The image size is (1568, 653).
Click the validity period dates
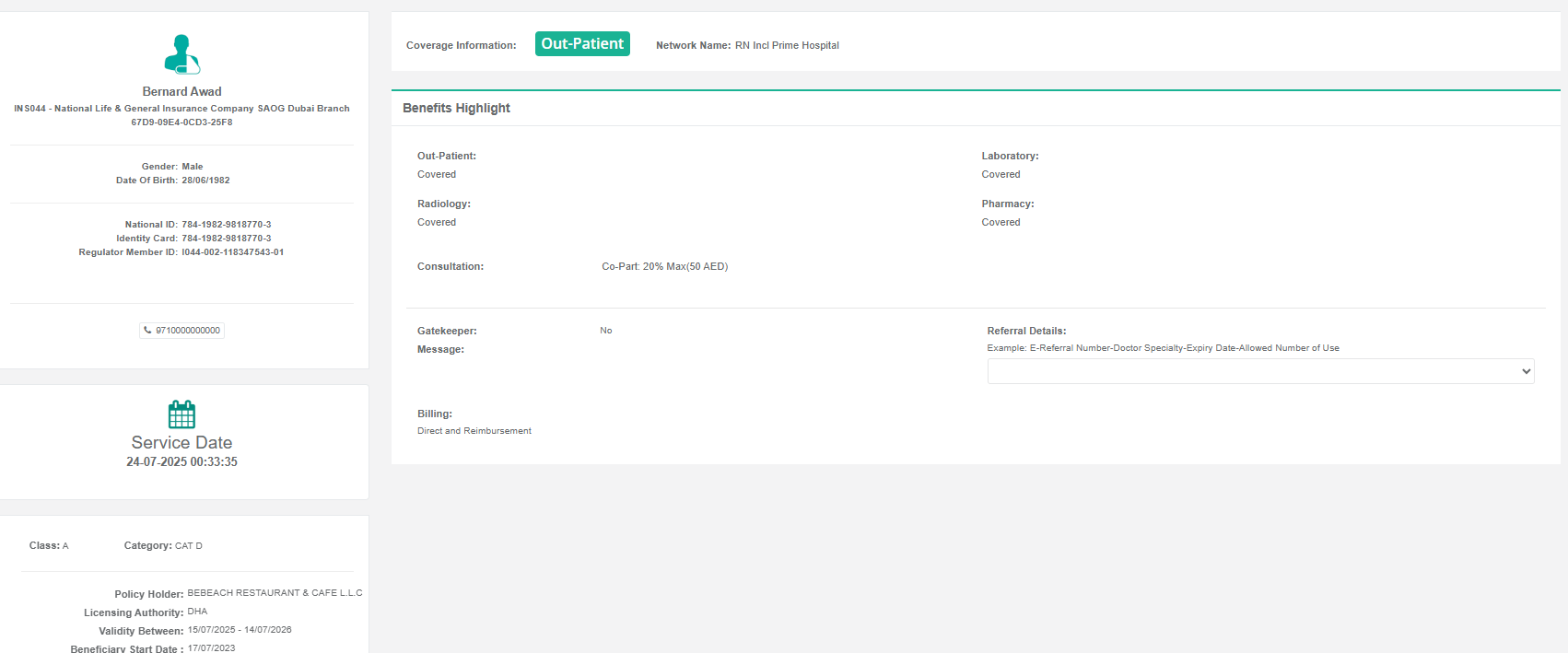coord(240,630)
